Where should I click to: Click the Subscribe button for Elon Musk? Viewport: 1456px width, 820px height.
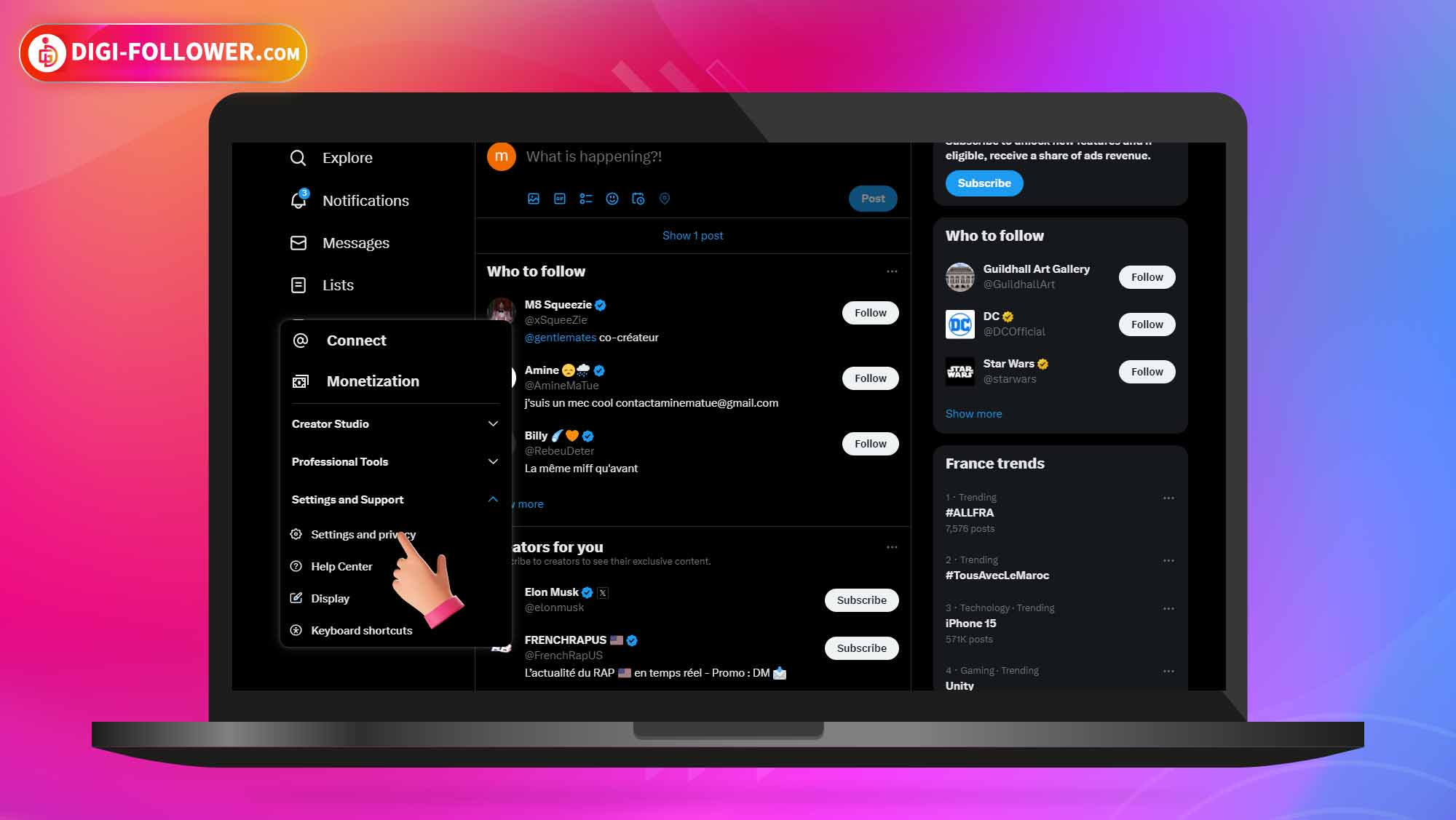pyautogui.click(x=861, y=599)
